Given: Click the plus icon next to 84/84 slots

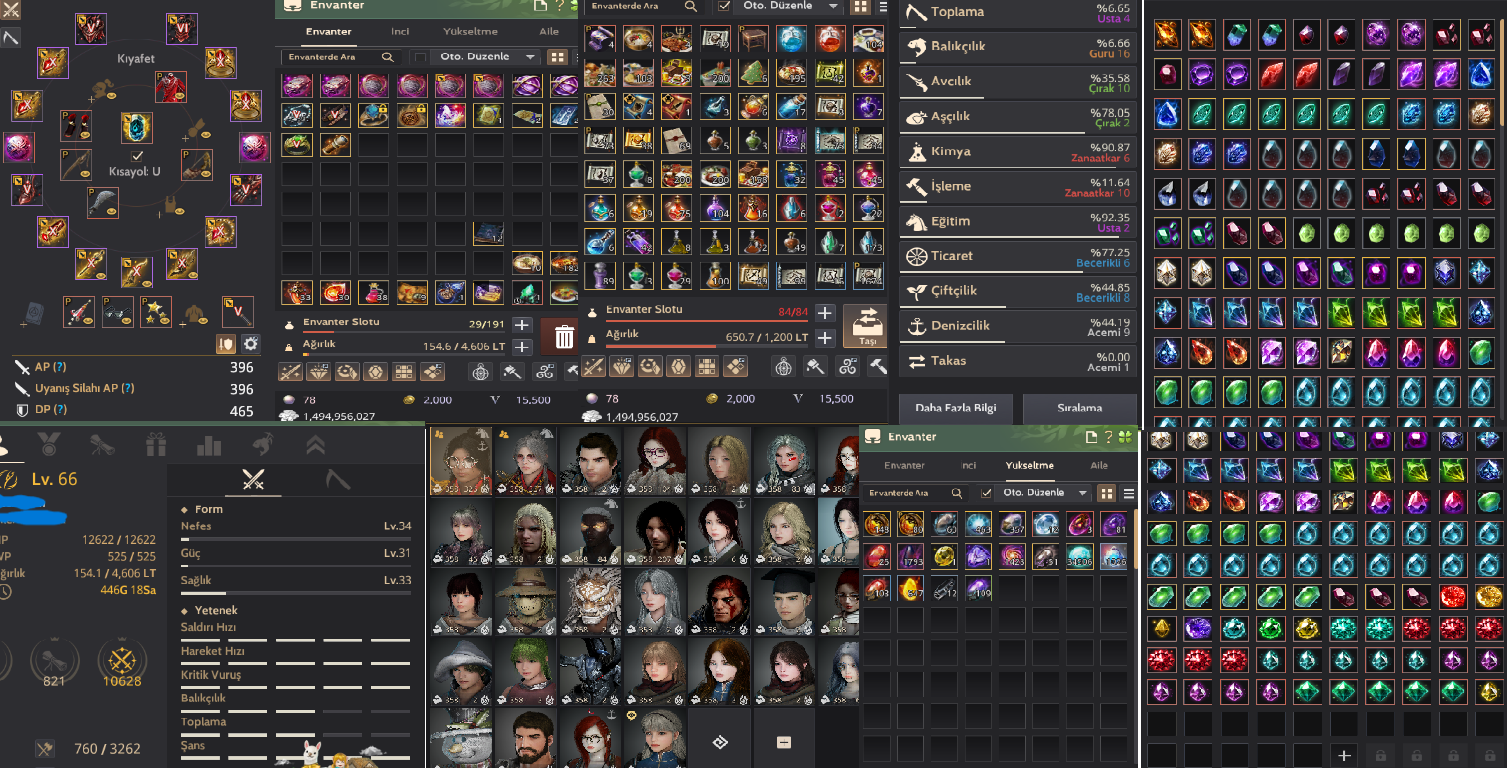Looking at the screenshot, I should click(824, 312).
